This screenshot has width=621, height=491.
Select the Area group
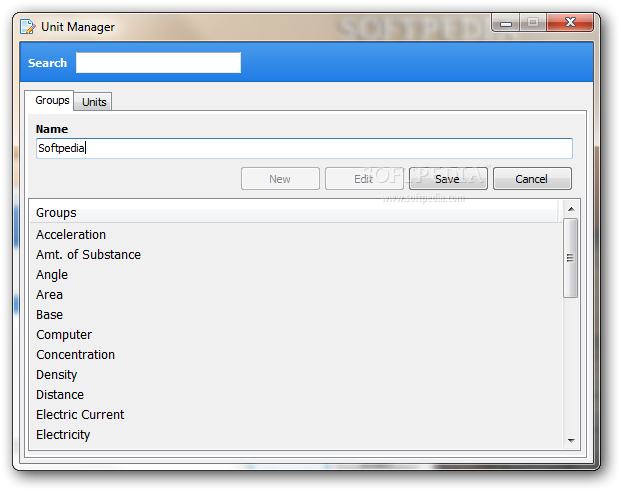[x=295, y=295]
